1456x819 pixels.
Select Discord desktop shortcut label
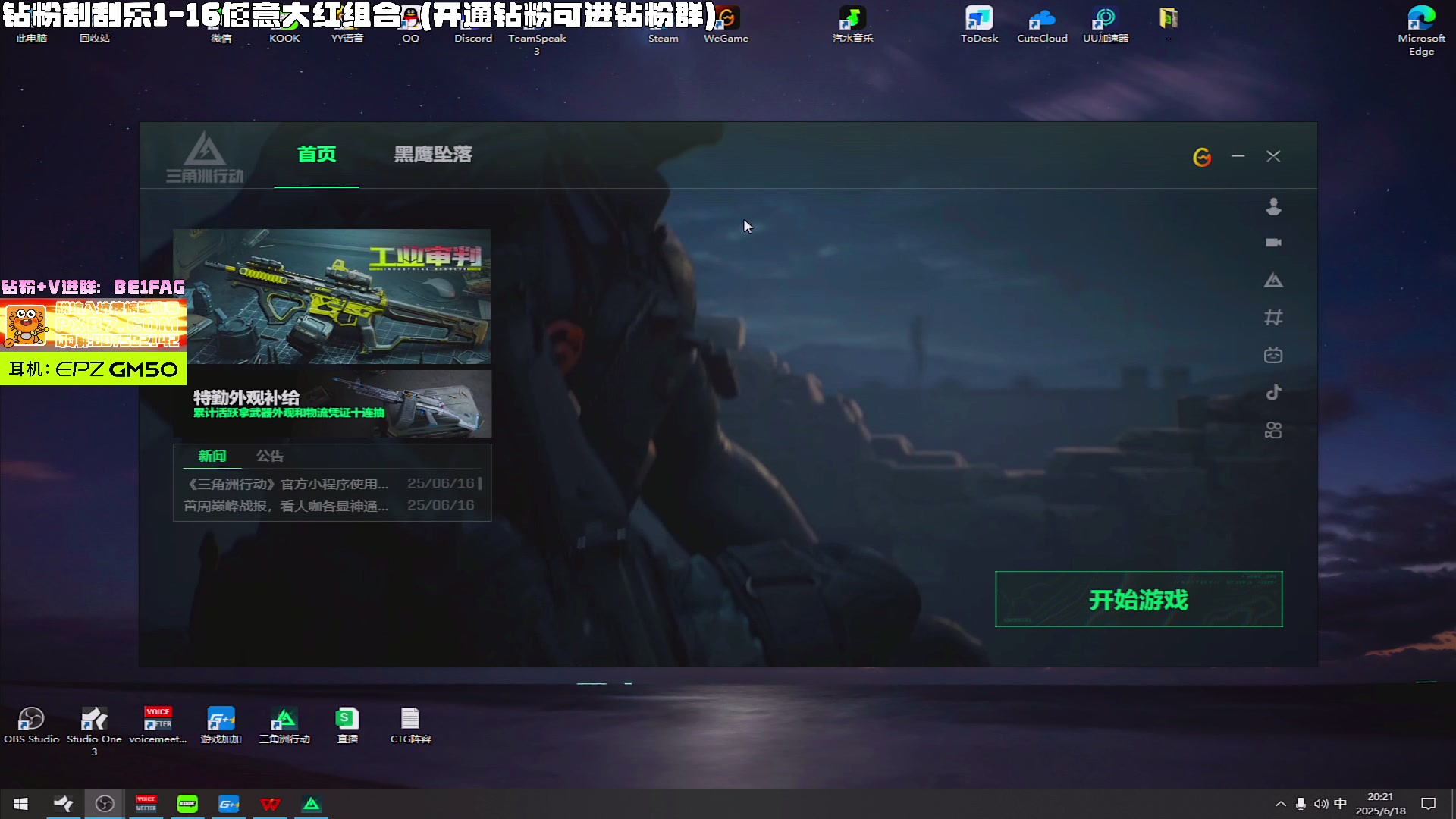click(x=473, y=39)
